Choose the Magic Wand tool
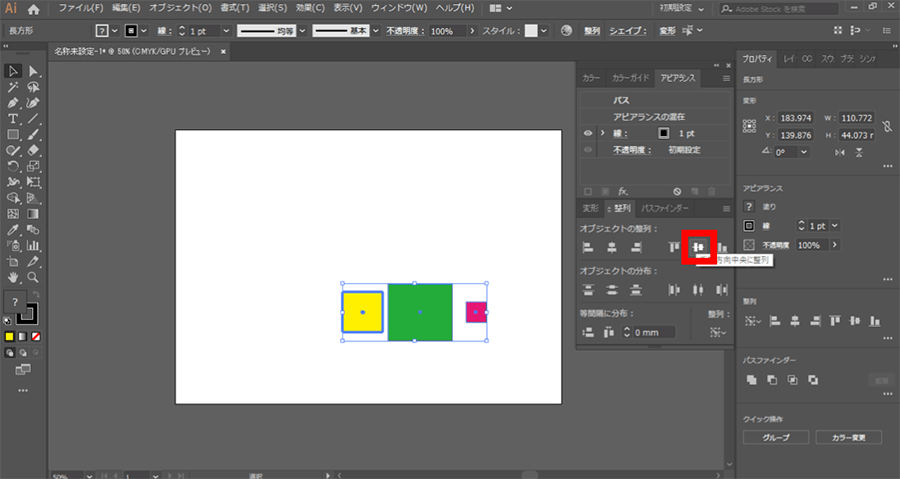 13,87
